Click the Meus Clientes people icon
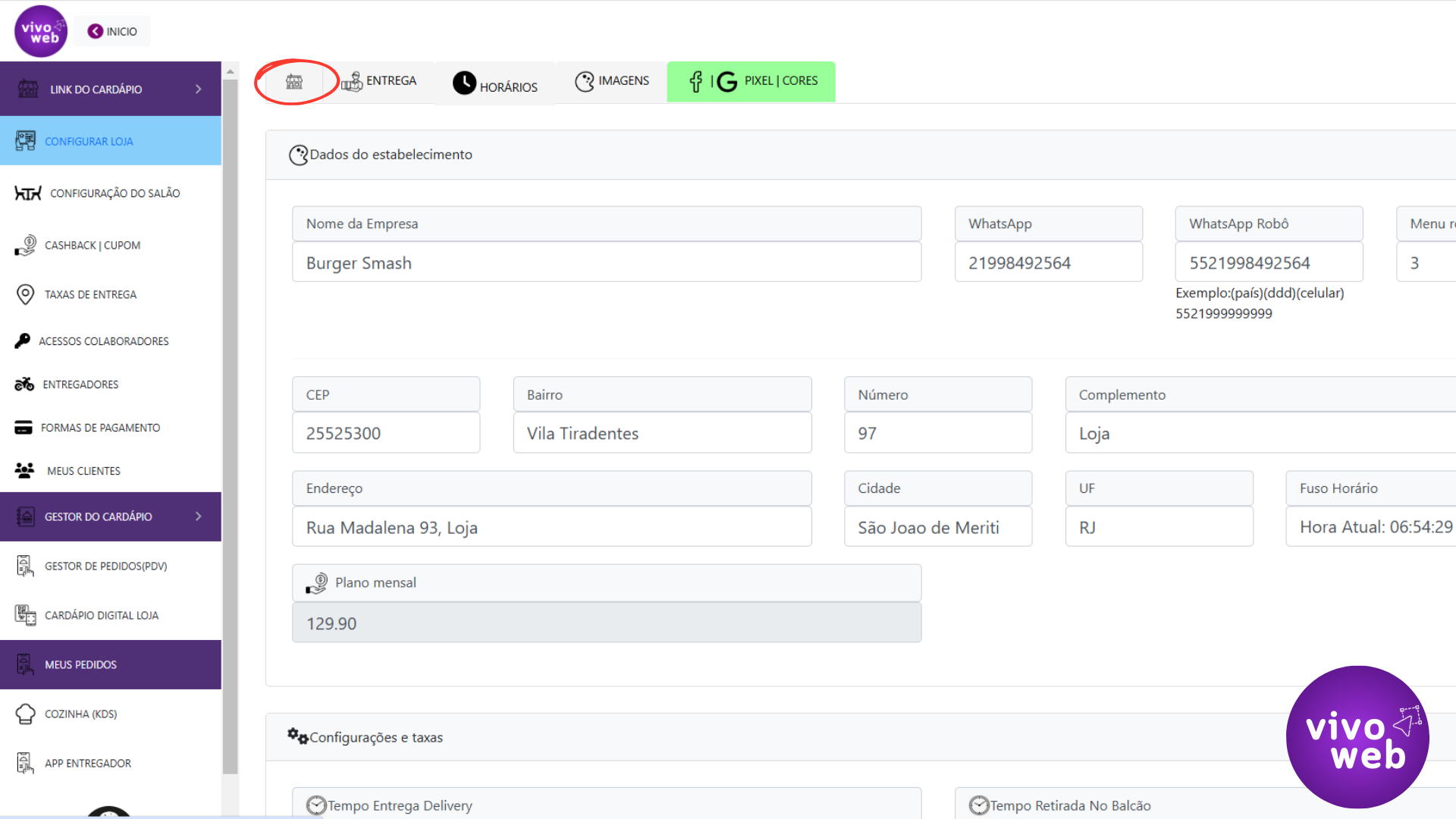The width and height of the screenshot is (1456, 819). pyautogui.click(x=24, y=471)
